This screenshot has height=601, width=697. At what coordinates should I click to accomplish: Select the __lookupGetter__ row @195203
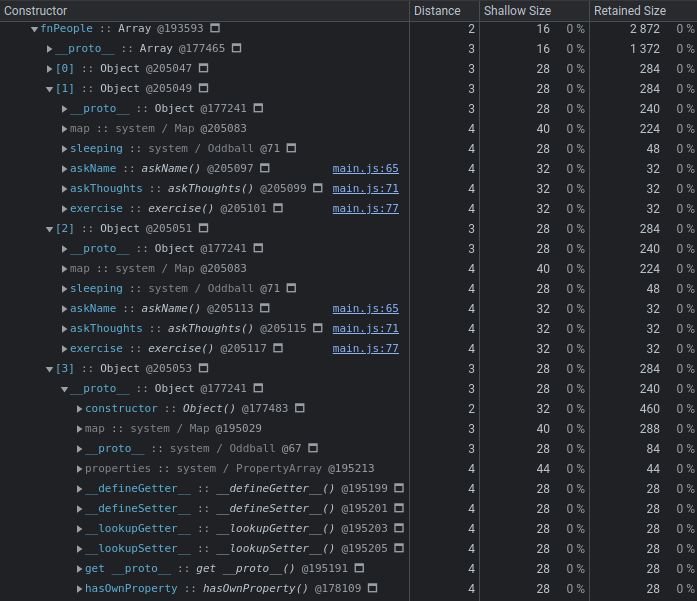tap(348, 529)
